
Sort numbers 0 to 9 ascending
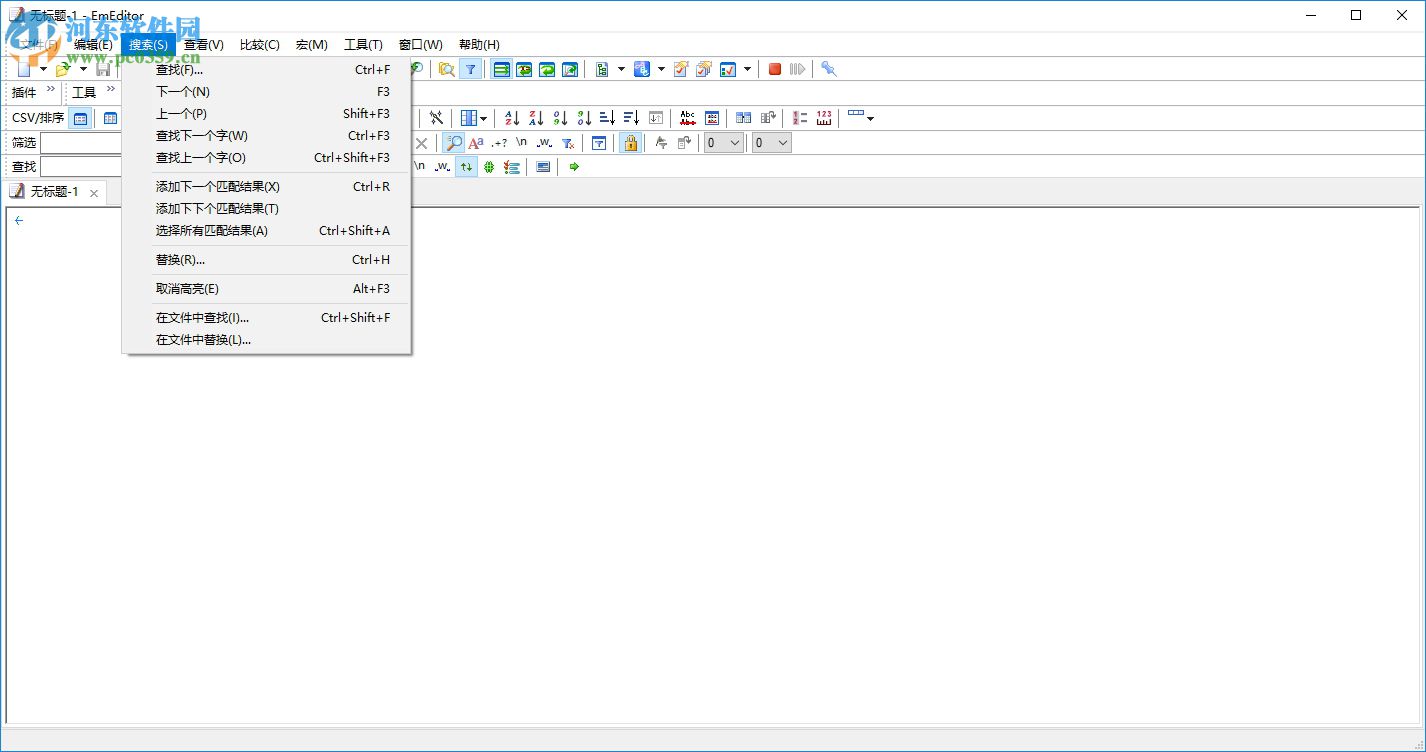560,118
